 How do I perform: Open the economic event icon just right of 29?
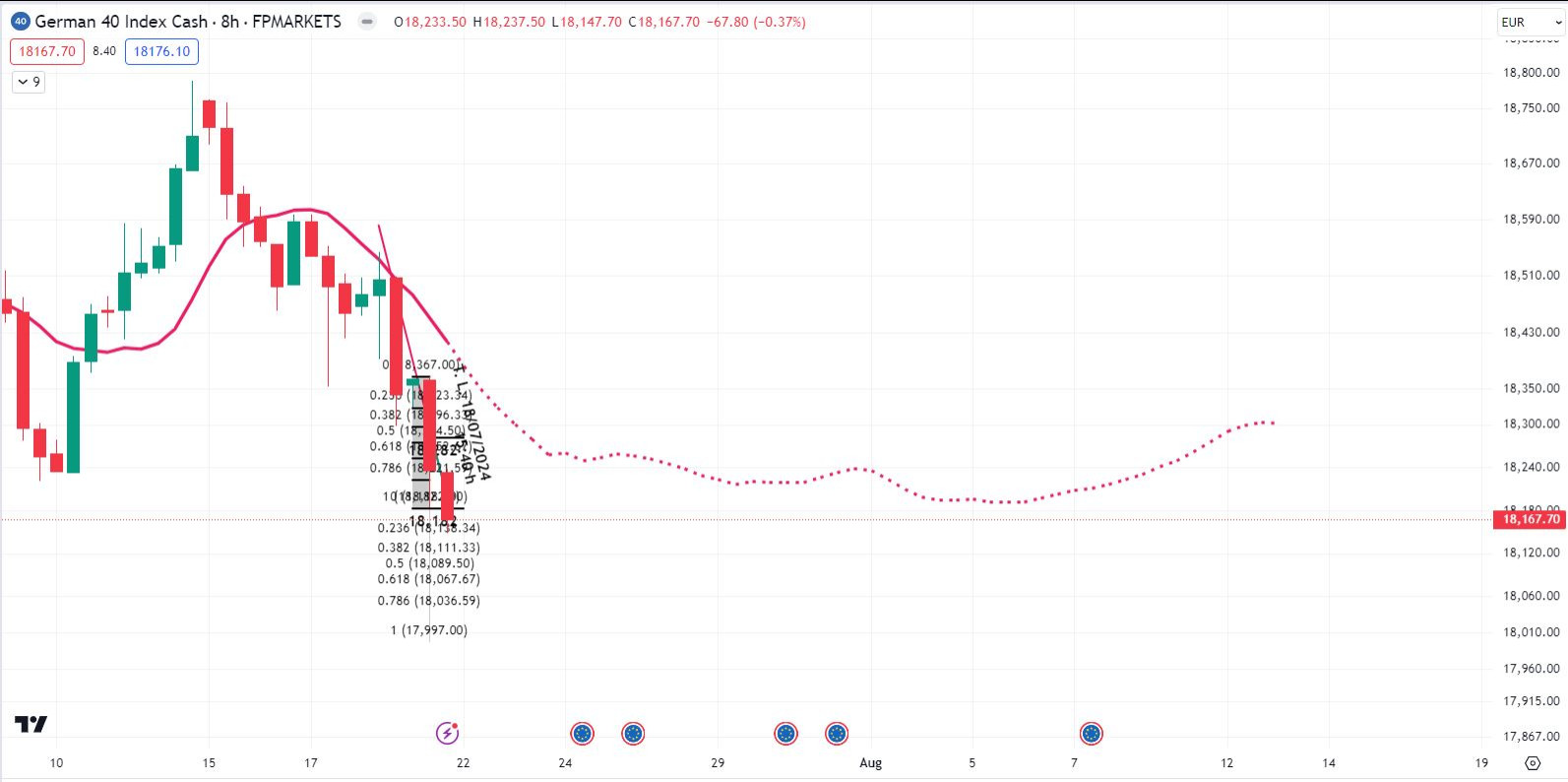coord(785,734)
